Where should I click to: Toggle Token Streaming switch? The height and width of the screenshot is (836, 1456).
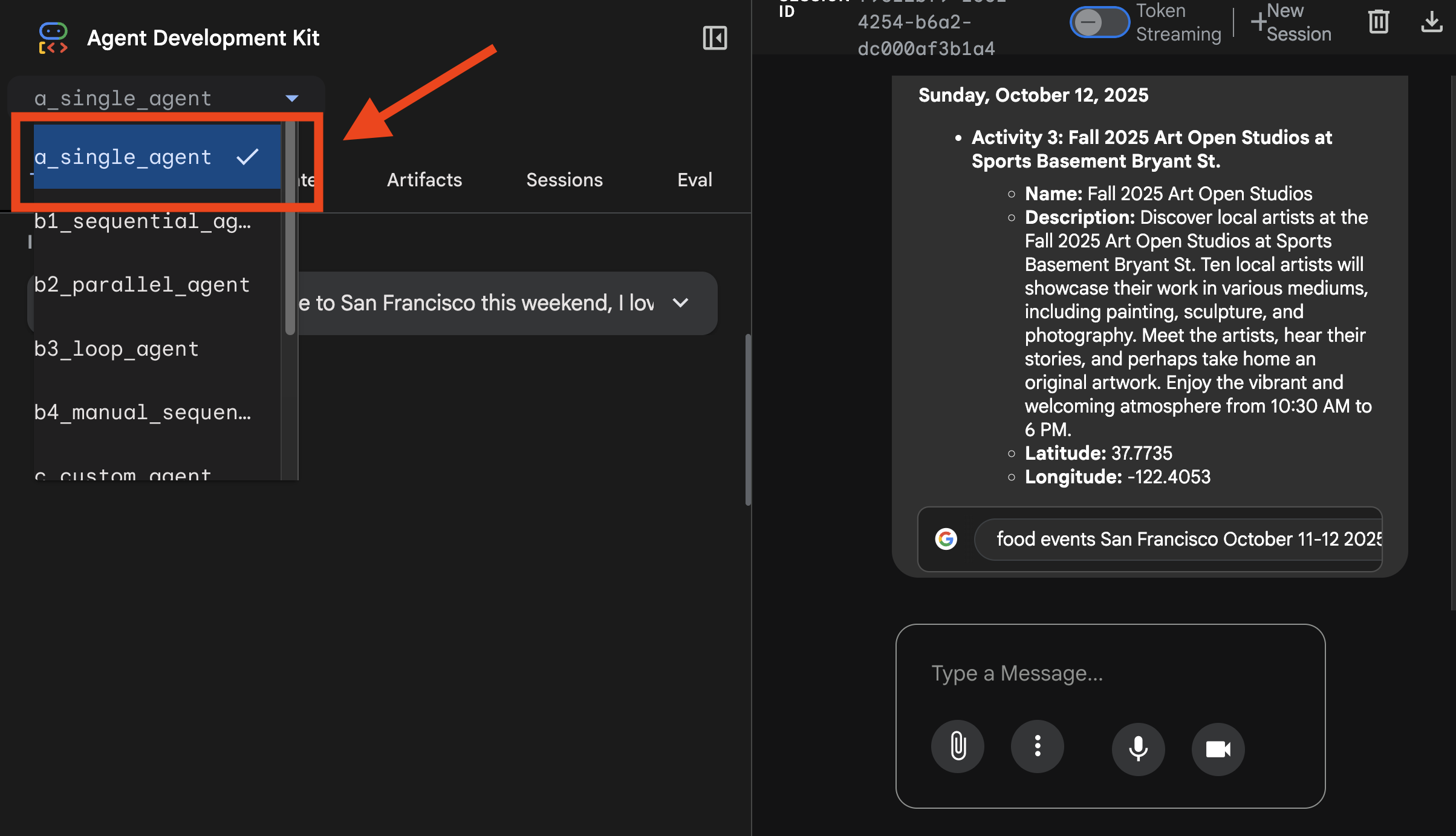click(1099, 23)
